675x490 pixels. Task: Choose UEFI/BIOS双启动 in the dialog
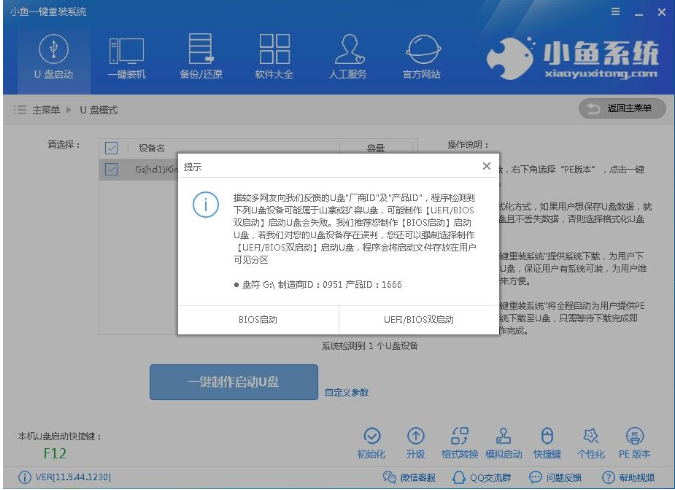click(418, 320)
